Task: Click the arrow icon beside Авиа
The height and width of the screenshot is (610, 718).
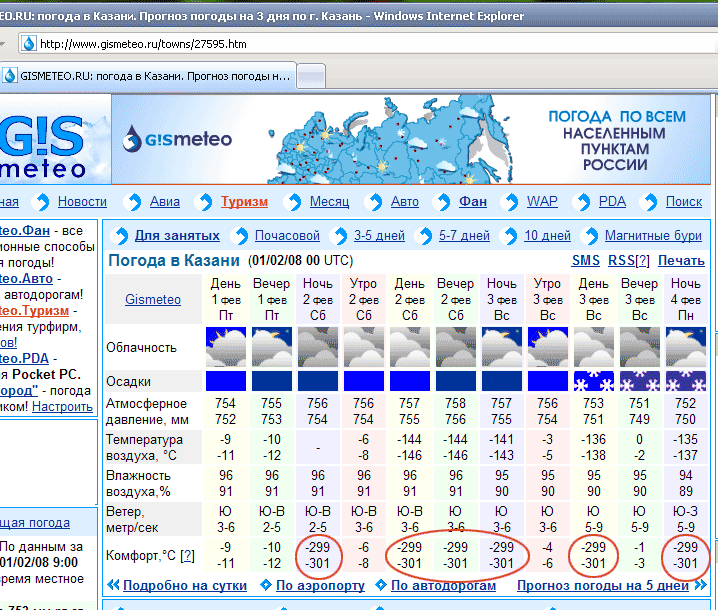Action: coord(134,202)
